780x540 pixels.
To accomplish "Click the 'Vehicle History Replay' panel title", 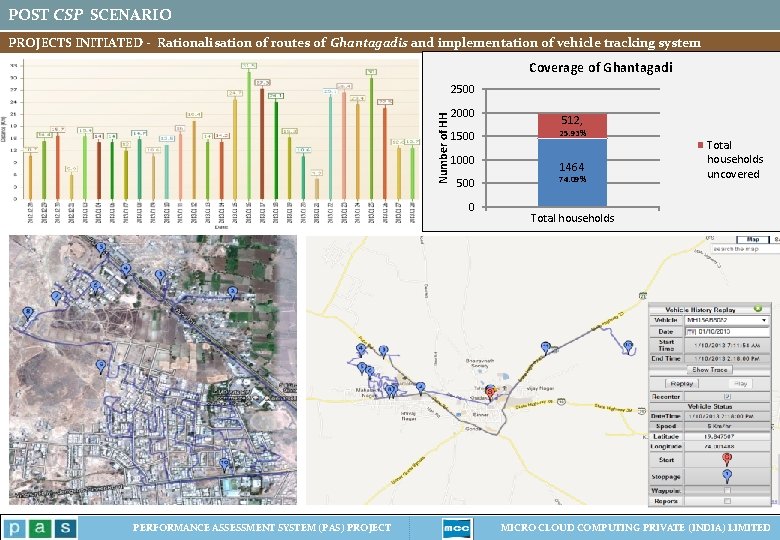I will (700, 309).
